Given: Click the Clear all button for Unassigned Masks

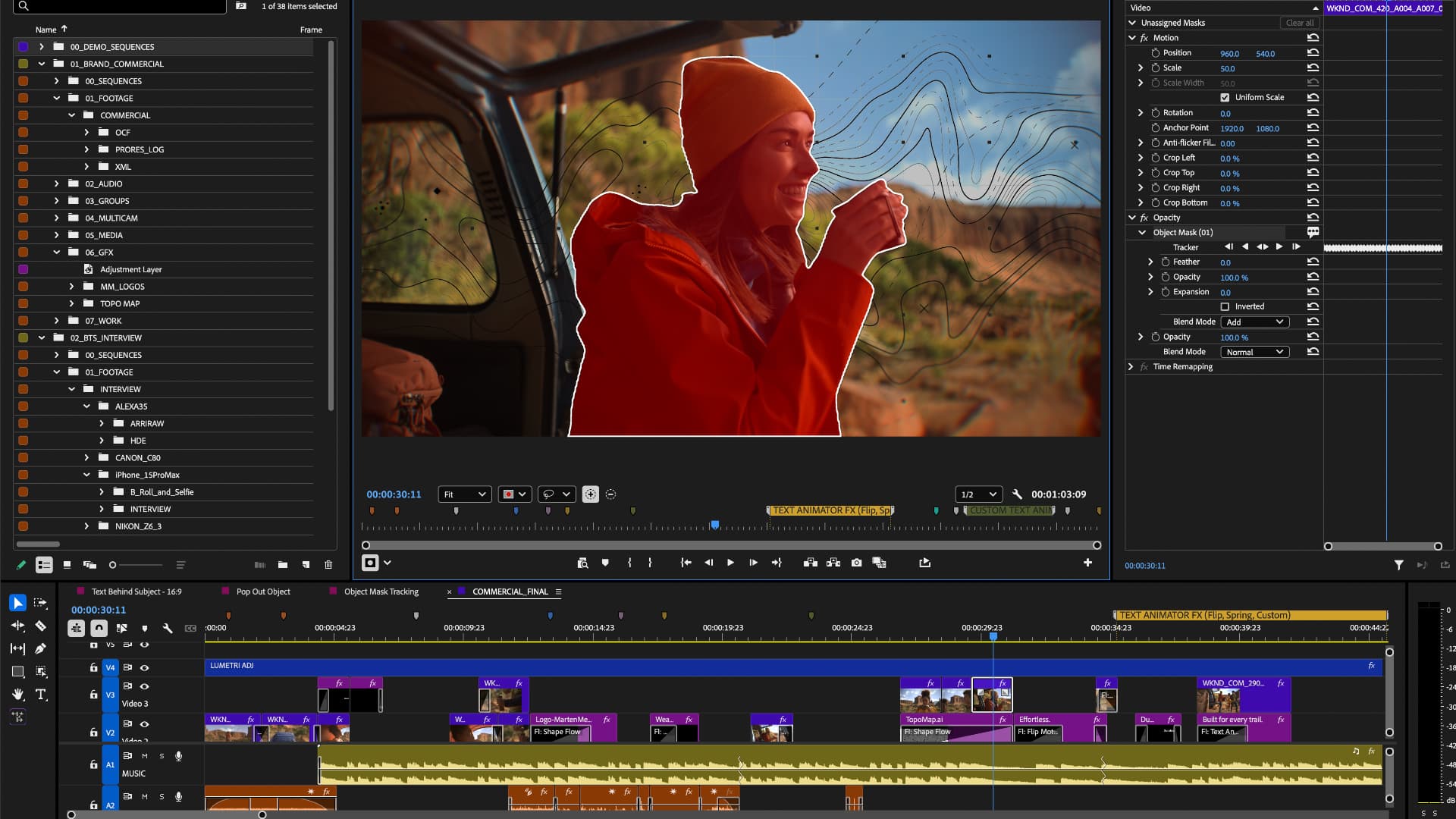Looking at the screenshot, I should tap(1300, 23).
